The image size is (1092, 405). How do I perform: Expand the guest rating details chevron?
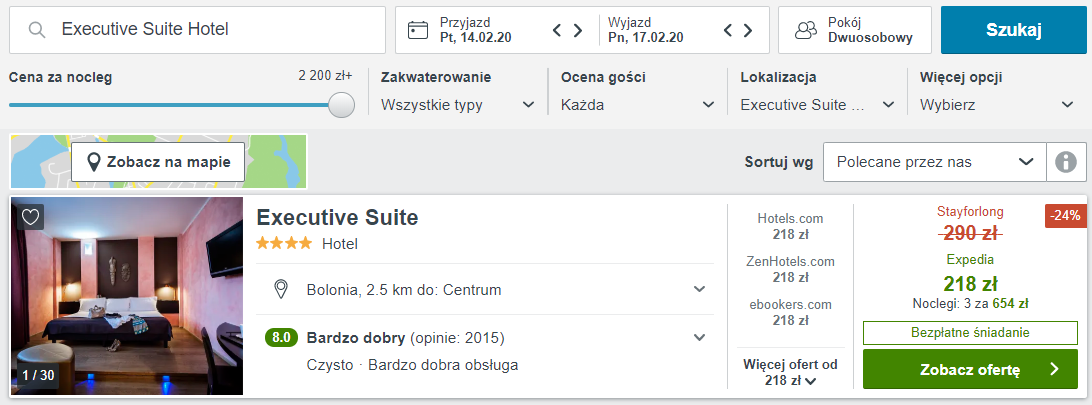click(x=699, y=338)
